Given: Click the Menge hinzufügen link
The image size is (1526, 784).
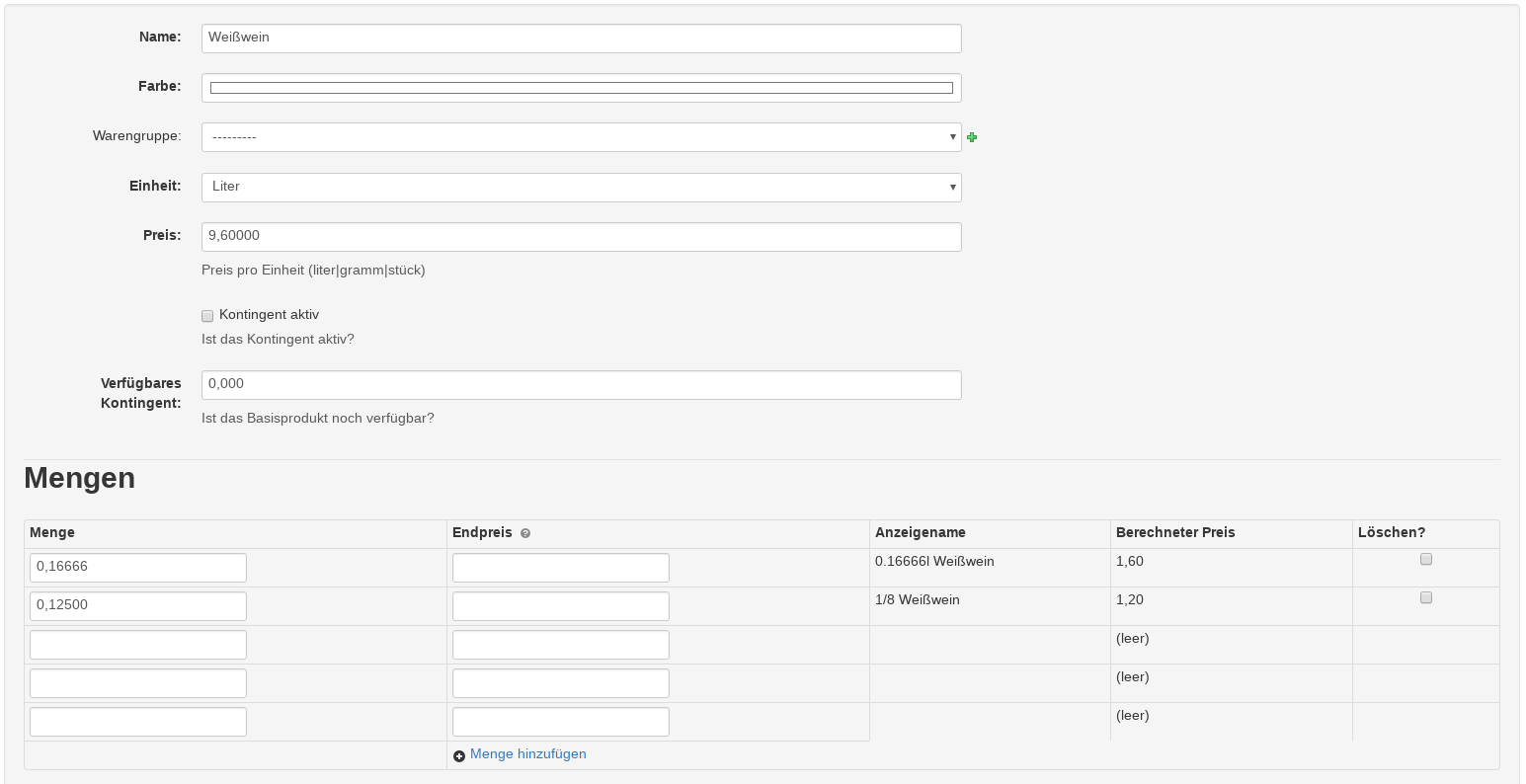Looking at the screenshot, I should pos(527,754).
